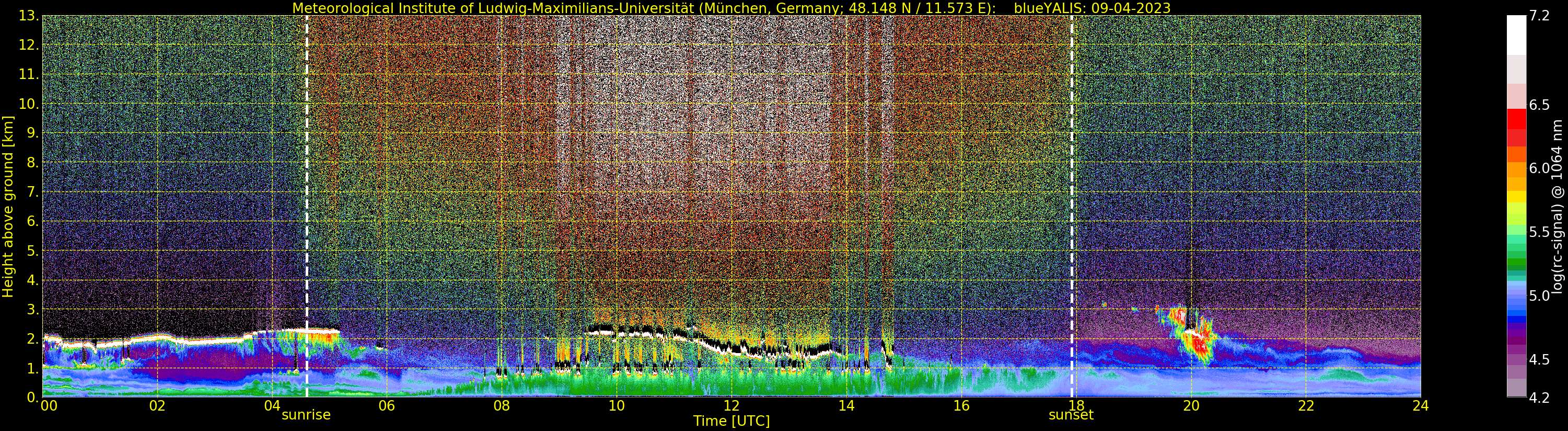This screenshot has height=431, width=1568.
Task: Click the 'sunrise' label below the axis
Action: (x=306, y=415)
